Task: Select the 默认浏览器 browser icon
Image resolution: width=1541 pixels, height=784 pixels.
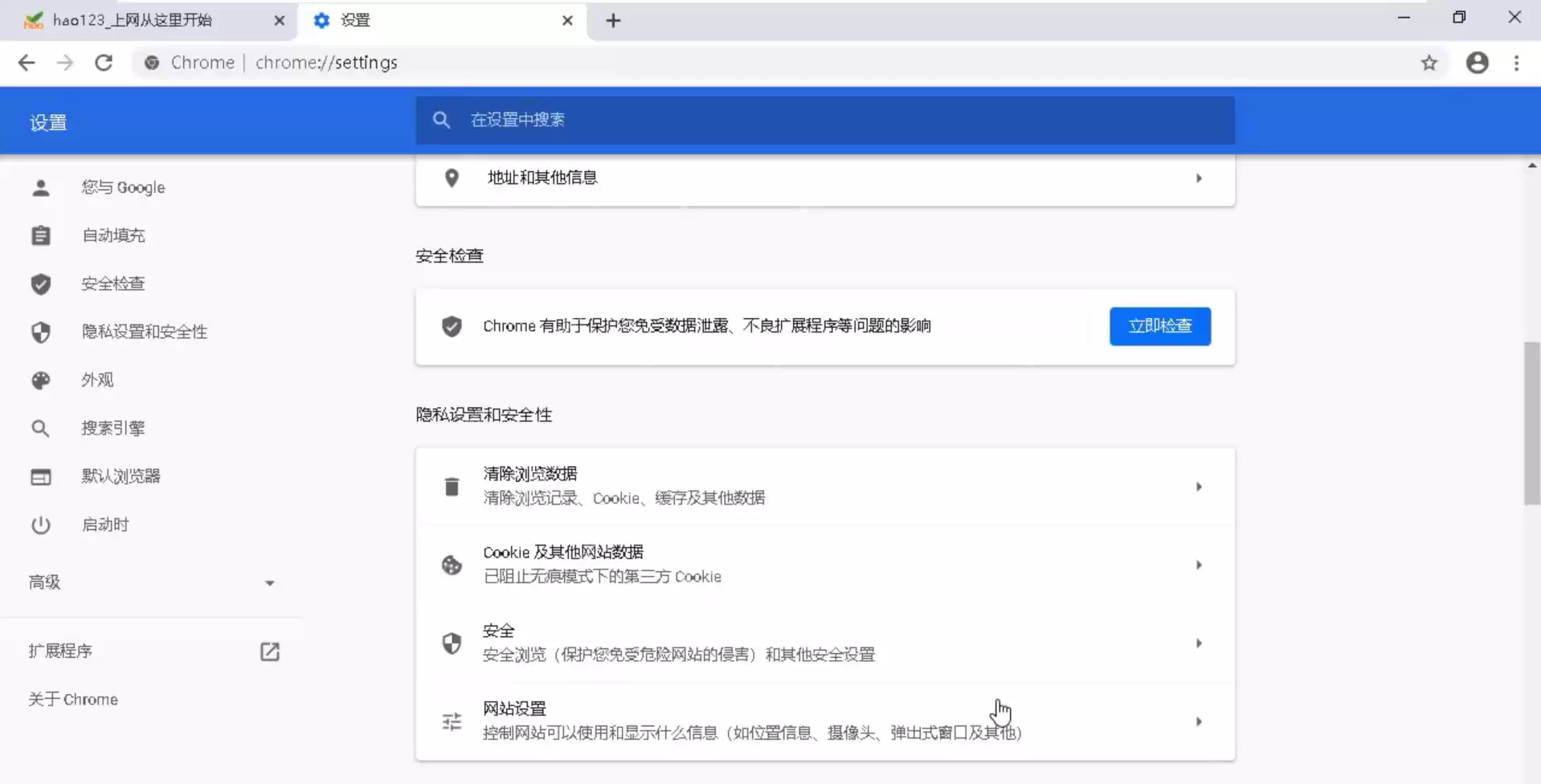Action: coord(40,476)
